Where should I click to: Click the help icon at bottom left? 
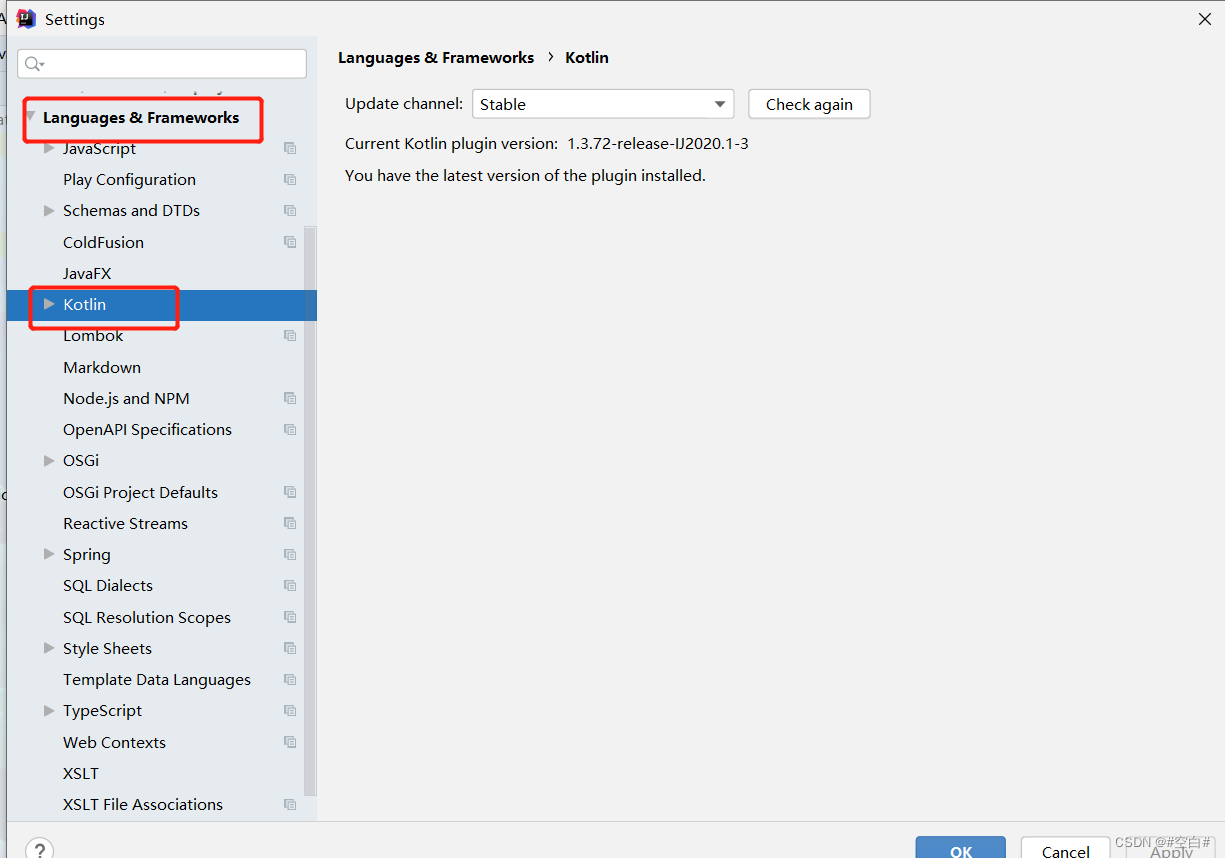(x=39, y=848)
